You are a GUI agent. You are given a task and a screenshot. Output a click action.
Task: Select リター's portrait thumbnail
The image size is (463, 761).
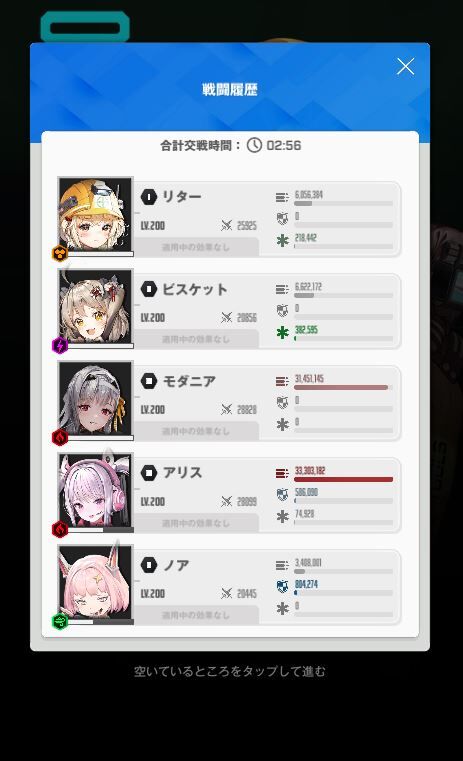[95, 215]
